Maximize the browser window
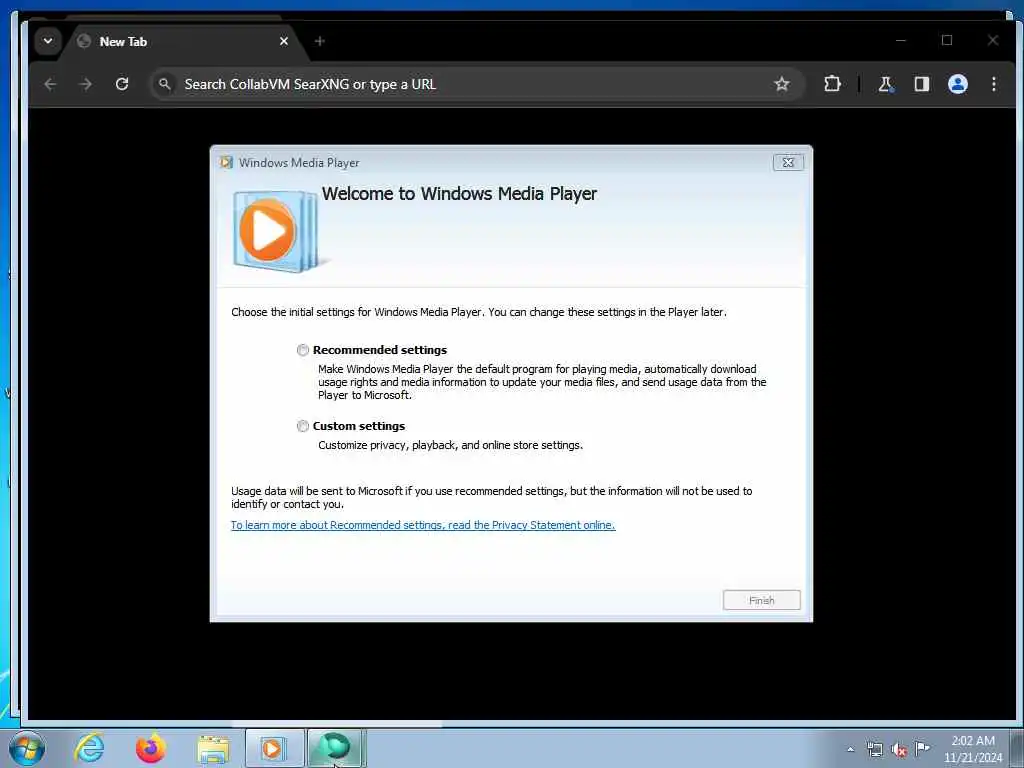 (947, 40)
